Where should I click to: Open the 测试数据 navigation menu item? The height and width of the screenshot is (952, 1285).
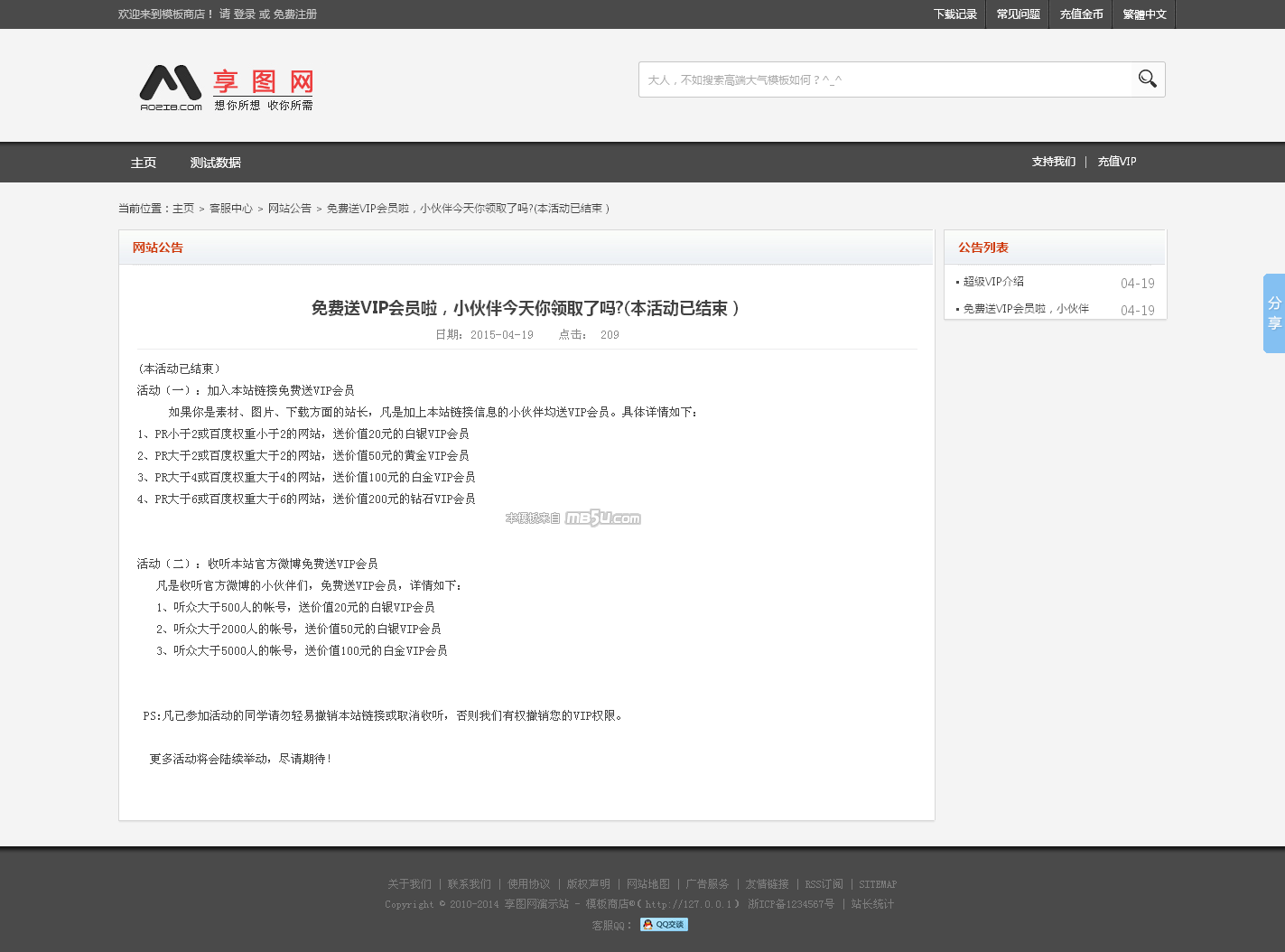click(215, 163)
